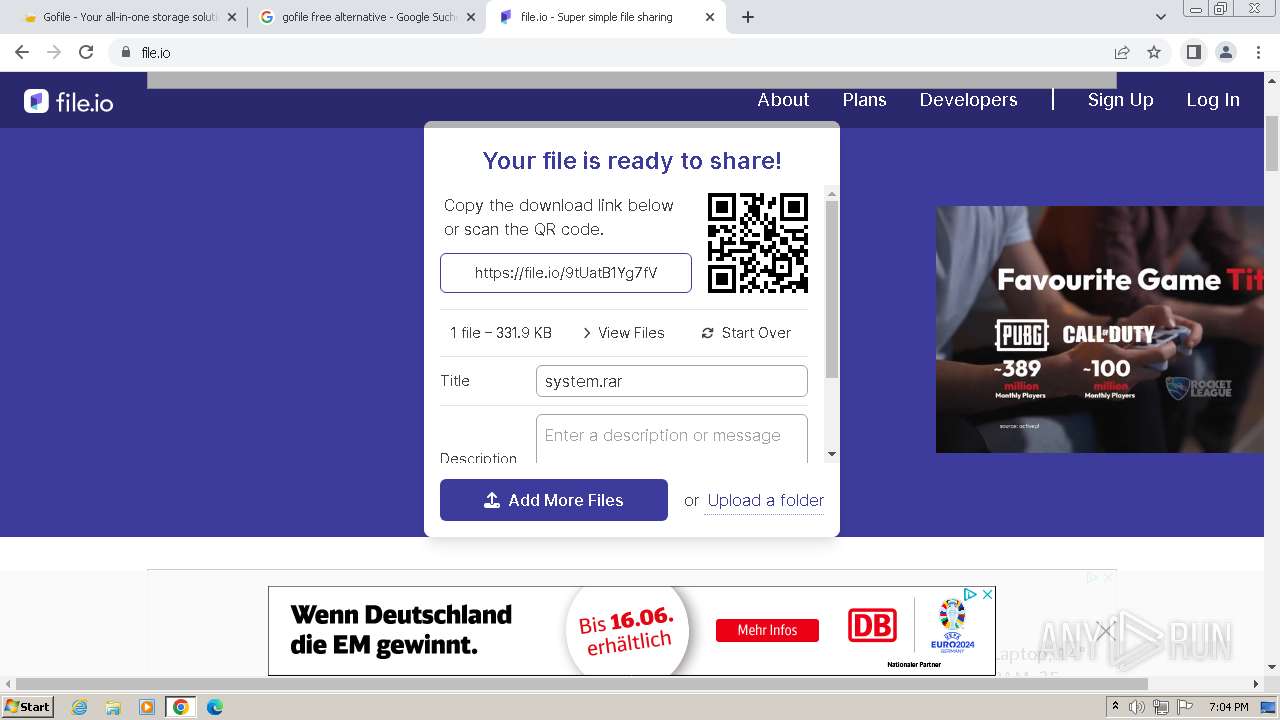Open Microsoft Edge from taskbar
Image resolution: width=1280 pixels, height=720 pixels.
[x=215, y=707]
